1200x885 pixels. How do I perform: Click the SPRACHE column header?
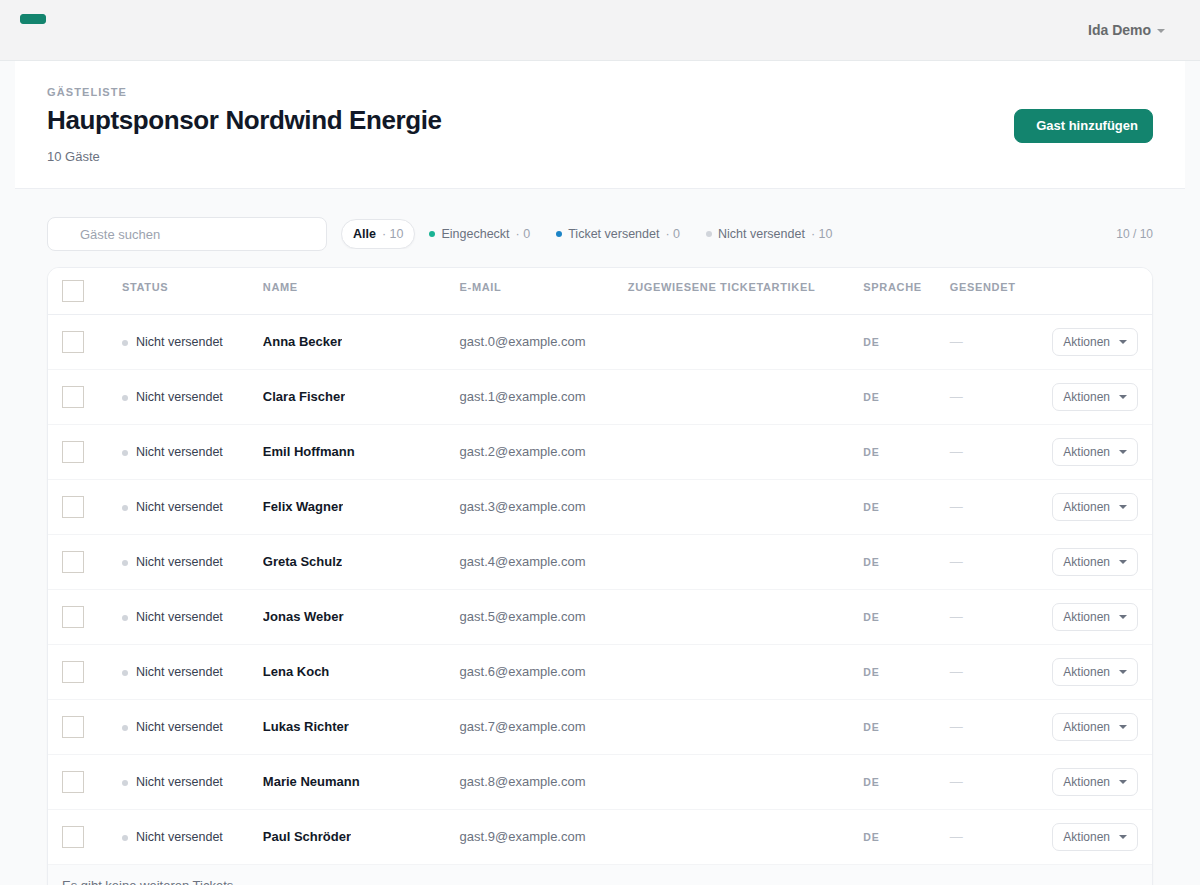click(x=892, y=287)
